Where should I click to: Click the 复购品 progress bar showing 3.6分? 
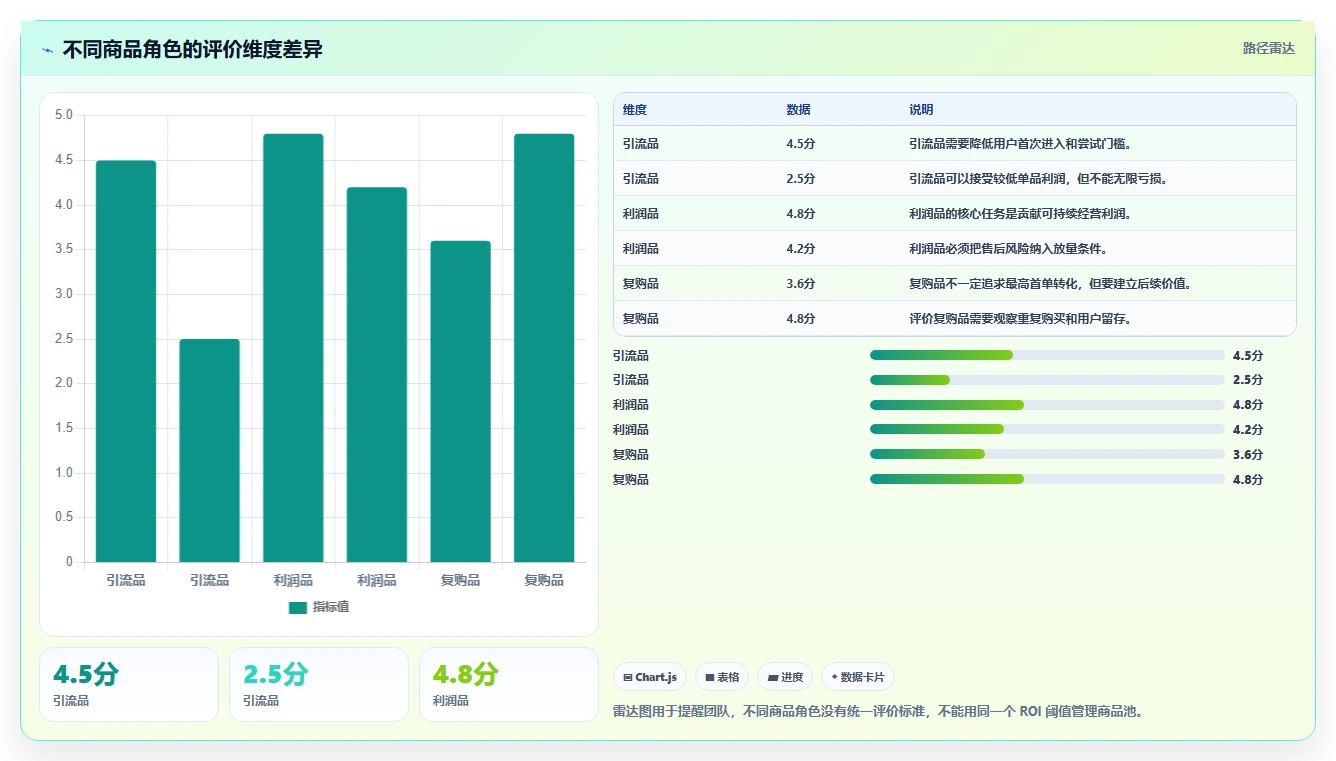[x=1047, y=454]
